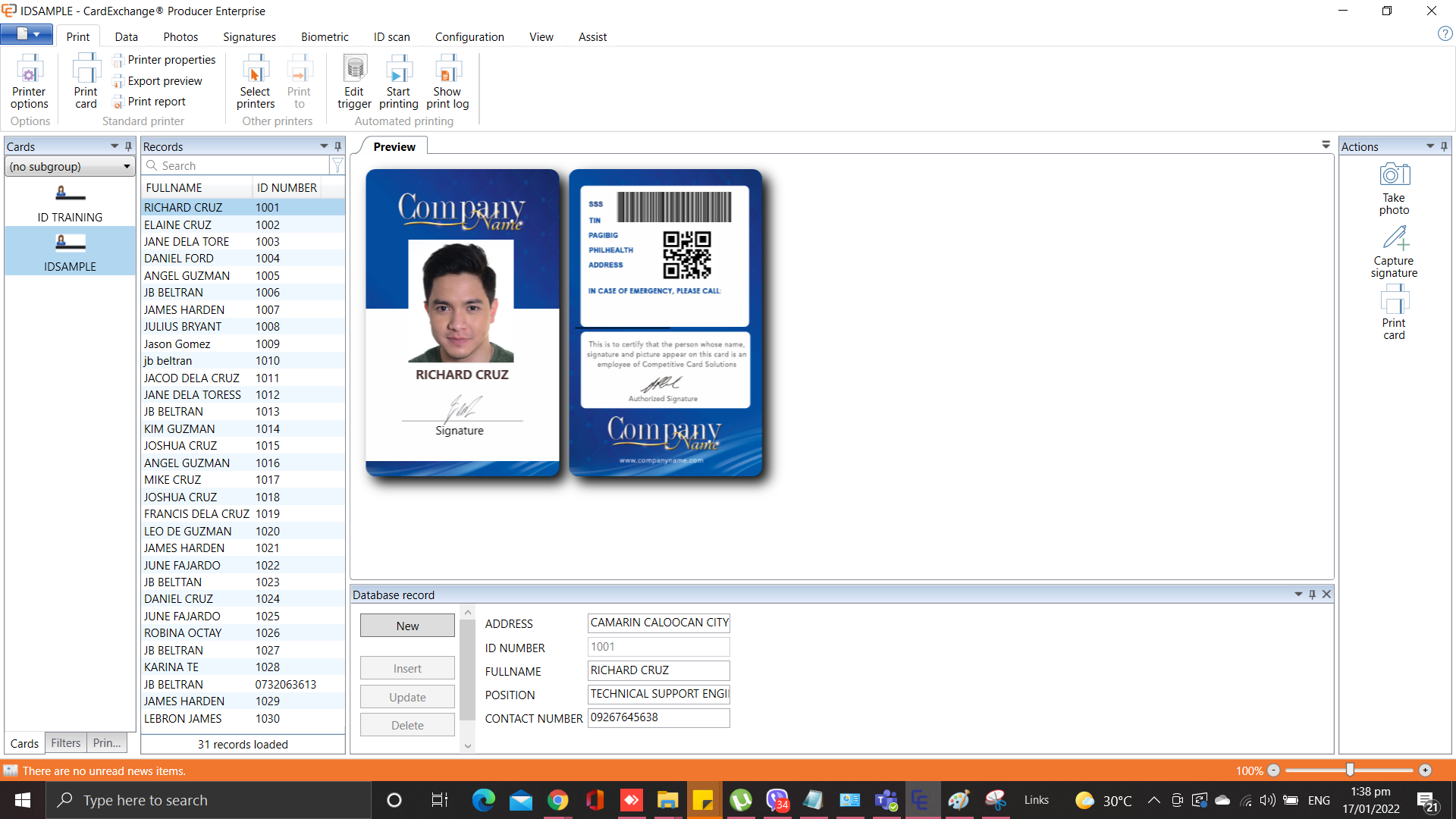
Task: Open the application file menu dropdown
Action: pos(27,34)
